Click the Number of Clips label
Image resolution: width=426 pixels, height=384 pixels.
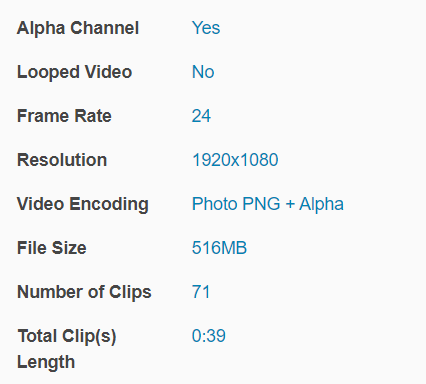coord(84,292)
